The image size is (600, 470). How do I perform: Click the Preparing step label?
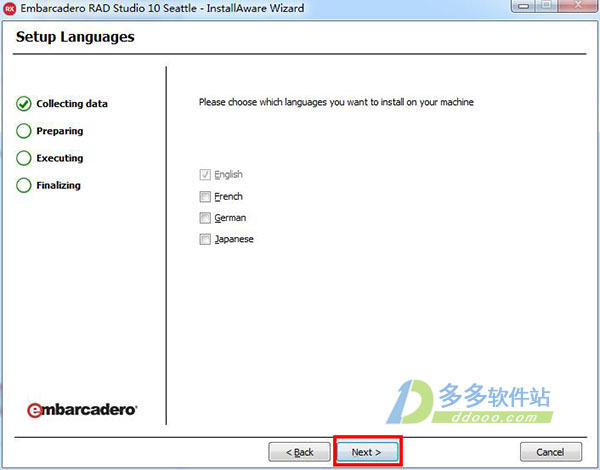click(x=60, y=131)
